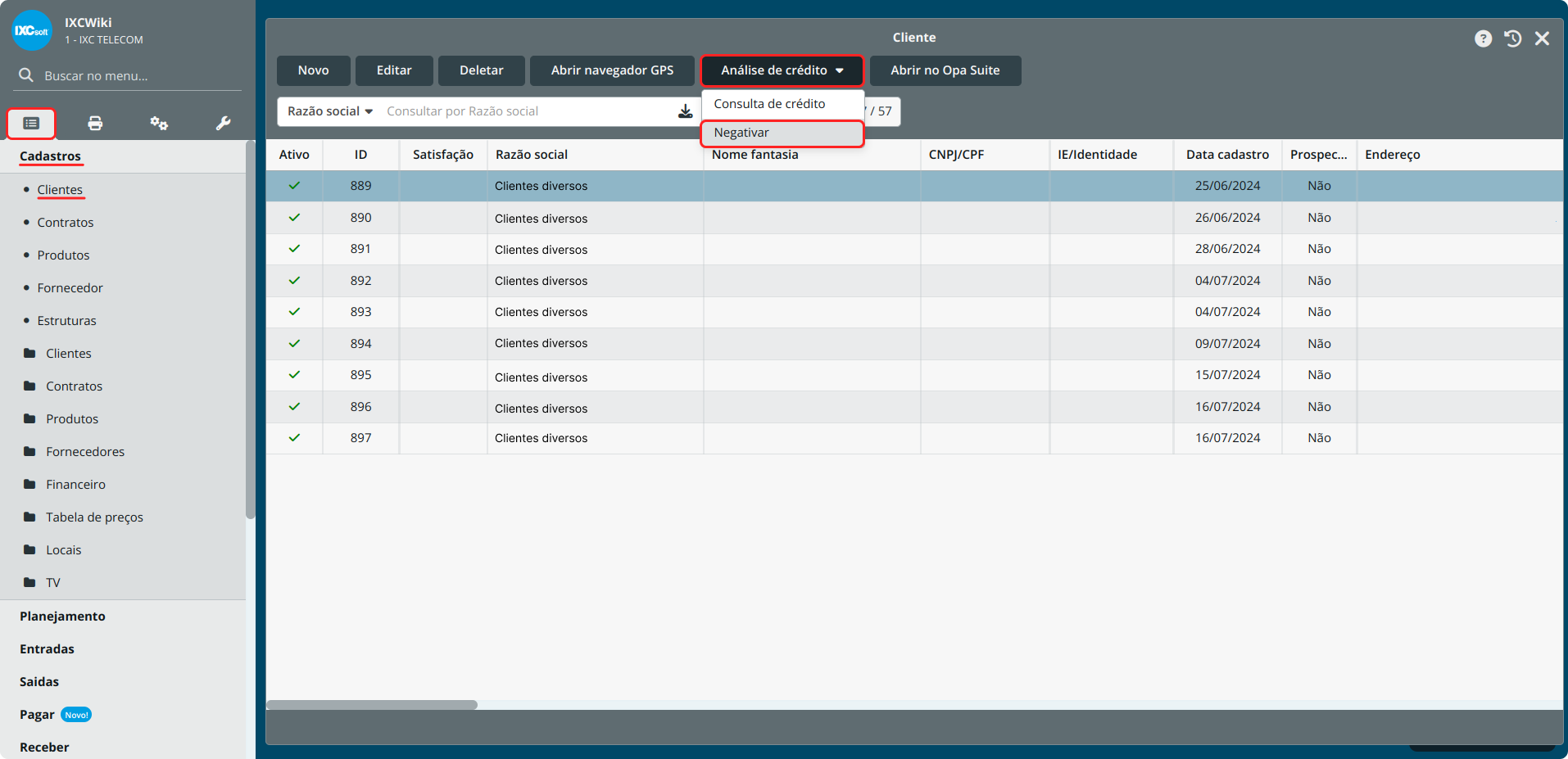Click the help question mark icon

(1483, 38)
